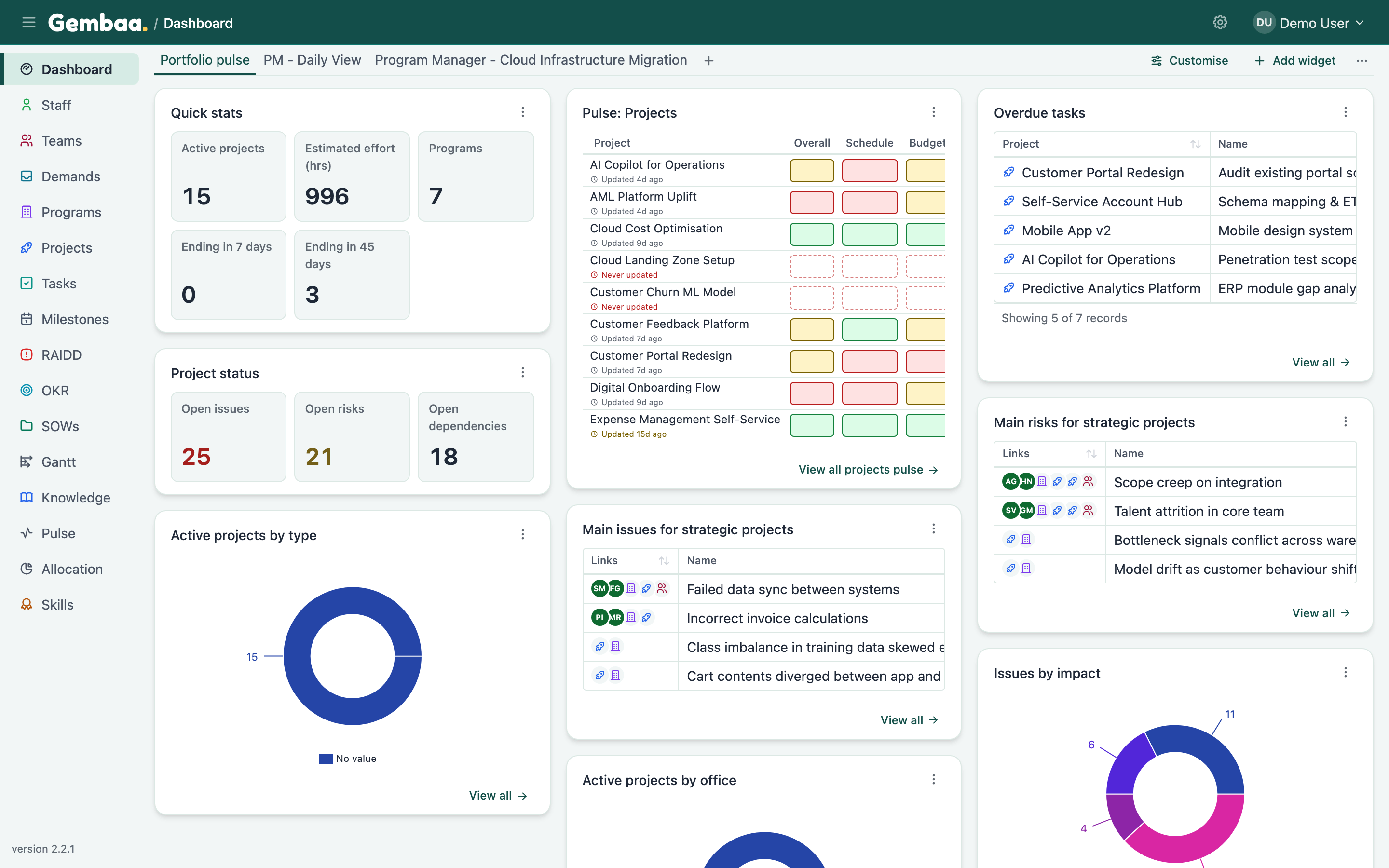Open Main risks widget kebab menu

tap(1345, 422)
